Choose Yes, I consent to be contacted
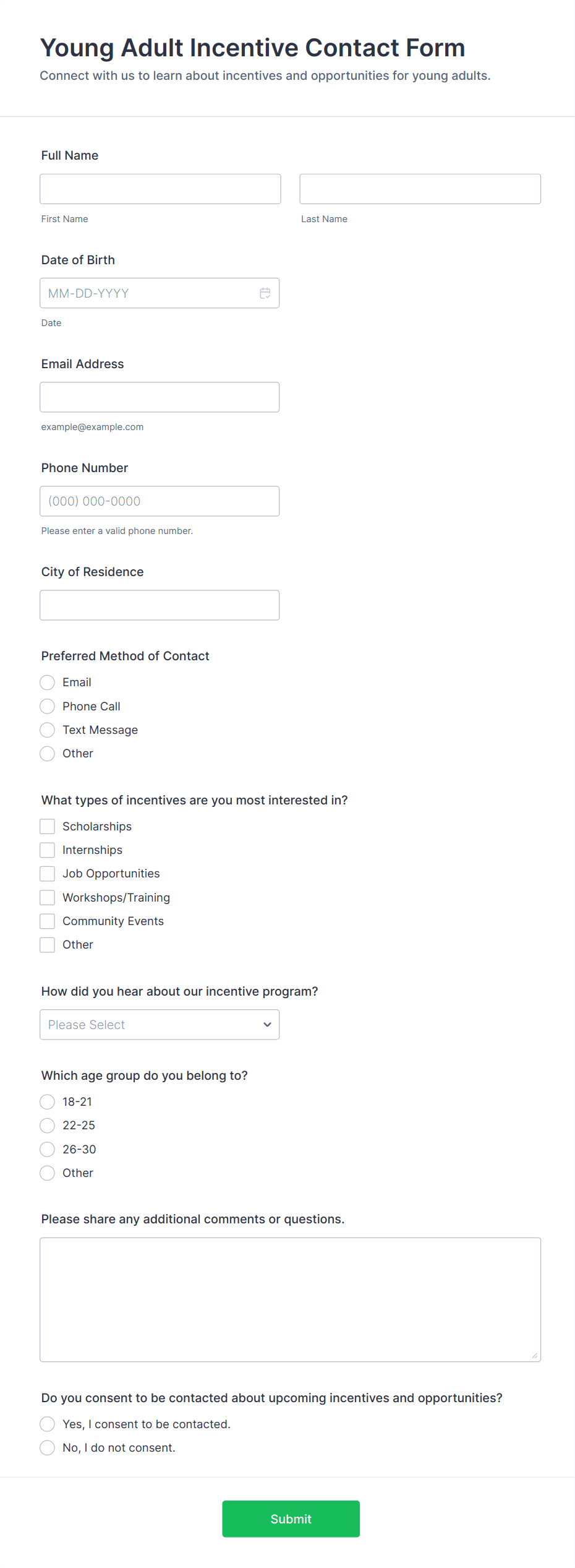This screenshot has height=1568, width=575. (48, 1424)
